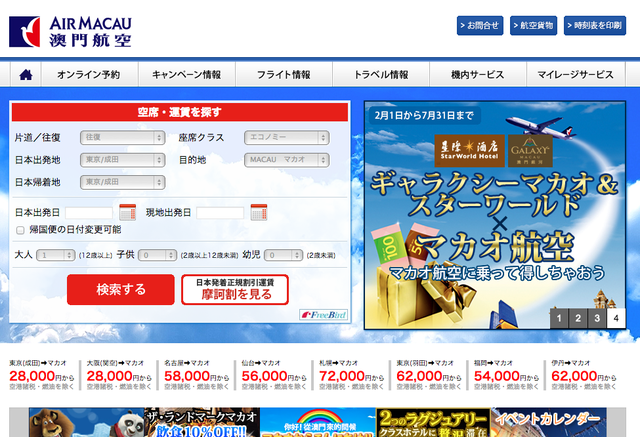Open the お問合せ link in header
Screen dimensions: 640x437
pos(480,26)
